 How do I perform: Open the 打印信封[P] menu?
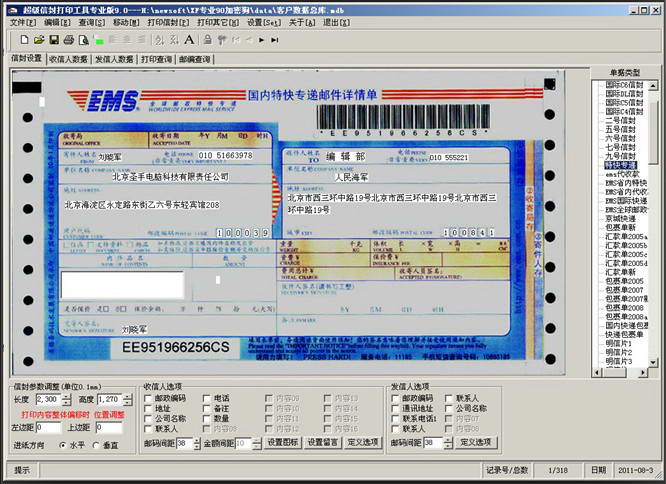[168, 23]
